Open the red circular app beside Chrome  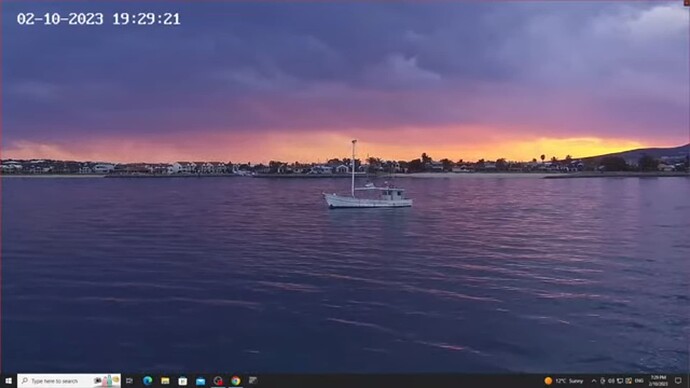click(218, 381)
